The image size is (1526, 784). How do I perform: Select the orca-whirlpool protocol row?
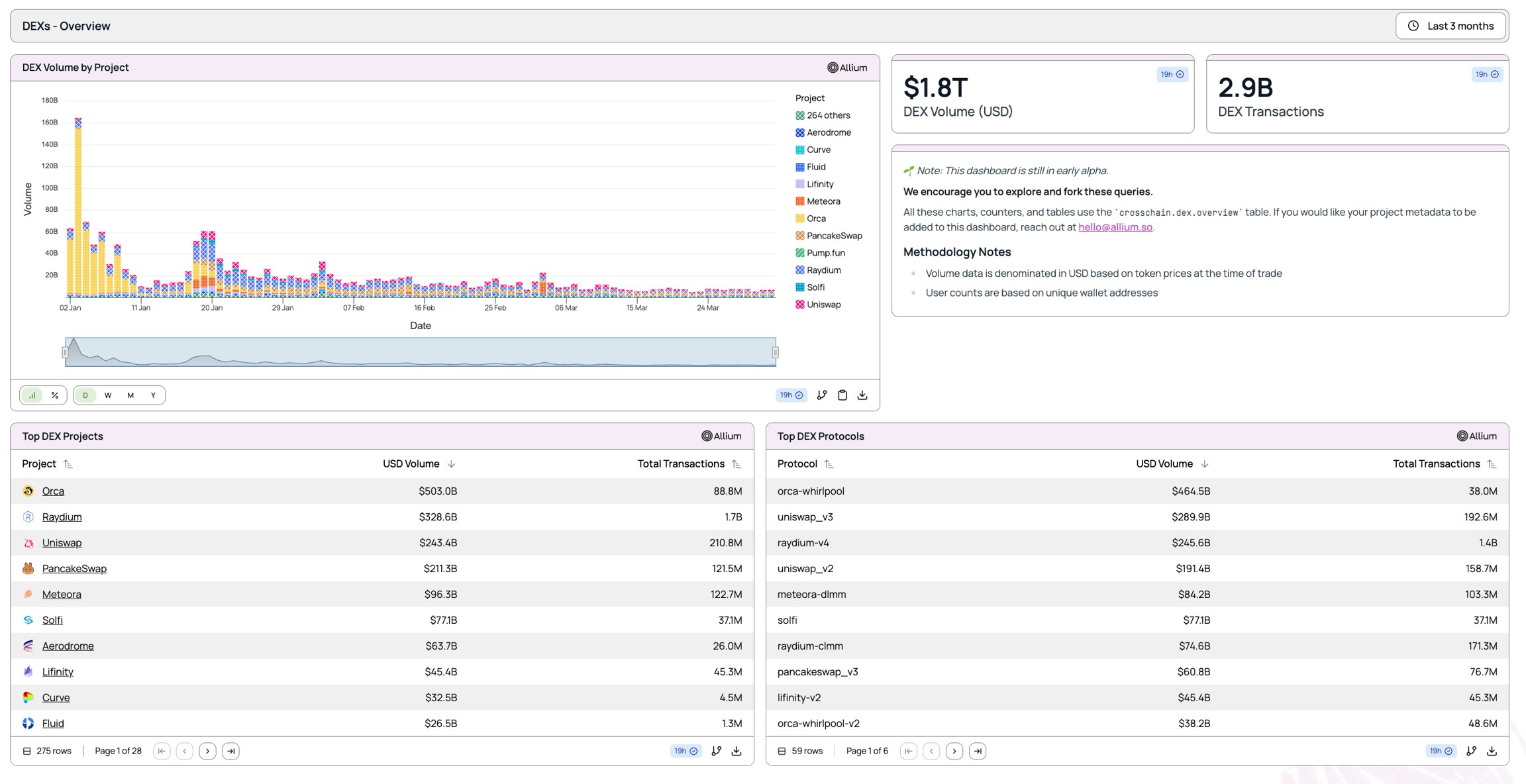click(x=1137, y=491)
